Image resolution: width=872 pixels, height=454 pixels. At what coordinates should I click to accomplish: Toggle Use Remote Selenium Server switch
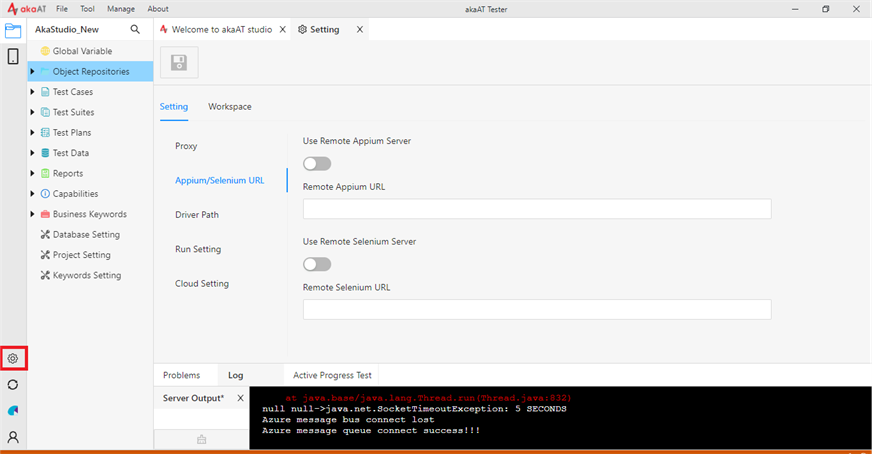pyautogui.click(x=317, y=264)
